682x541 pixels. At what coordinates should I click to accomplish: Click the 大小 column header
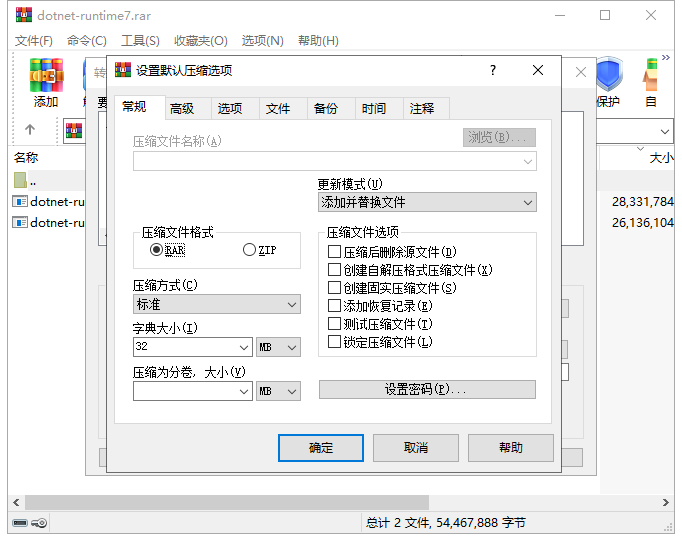click(x=661, y=157)
